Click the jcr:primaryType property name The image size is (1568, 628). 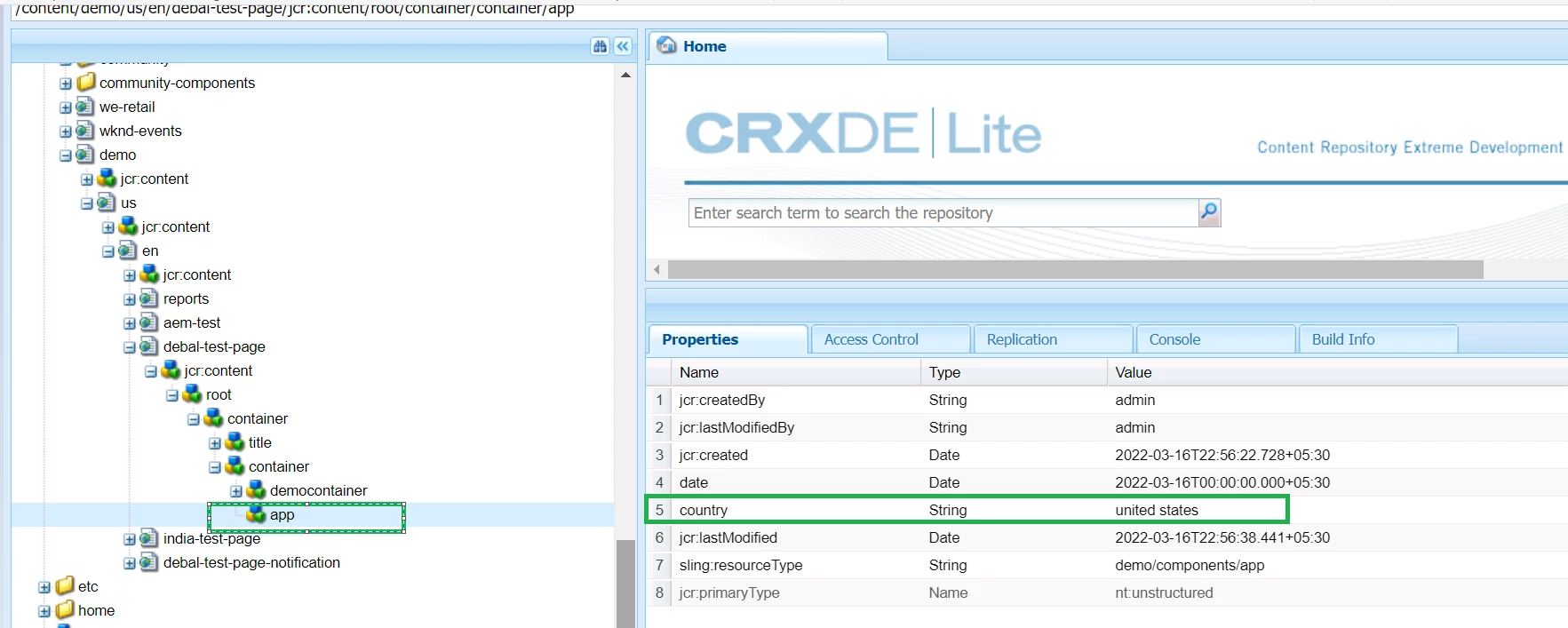pyautogui.click(x=729, y=592)
